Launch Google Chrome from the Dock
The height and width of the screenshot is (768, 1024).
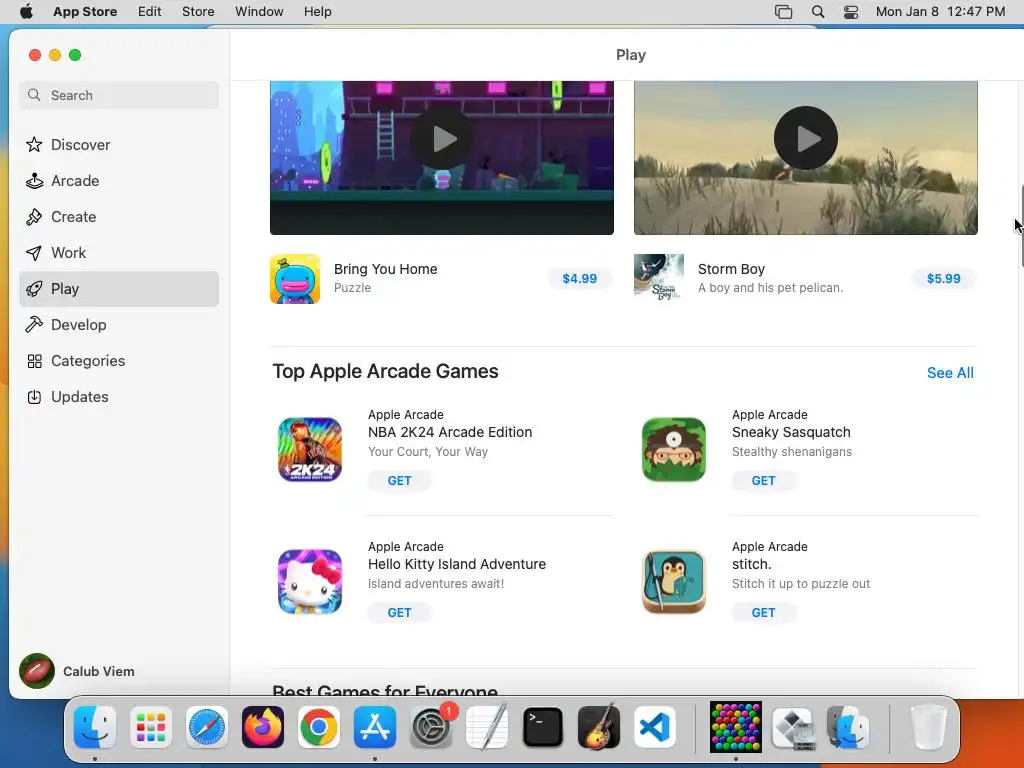(319, 727)
